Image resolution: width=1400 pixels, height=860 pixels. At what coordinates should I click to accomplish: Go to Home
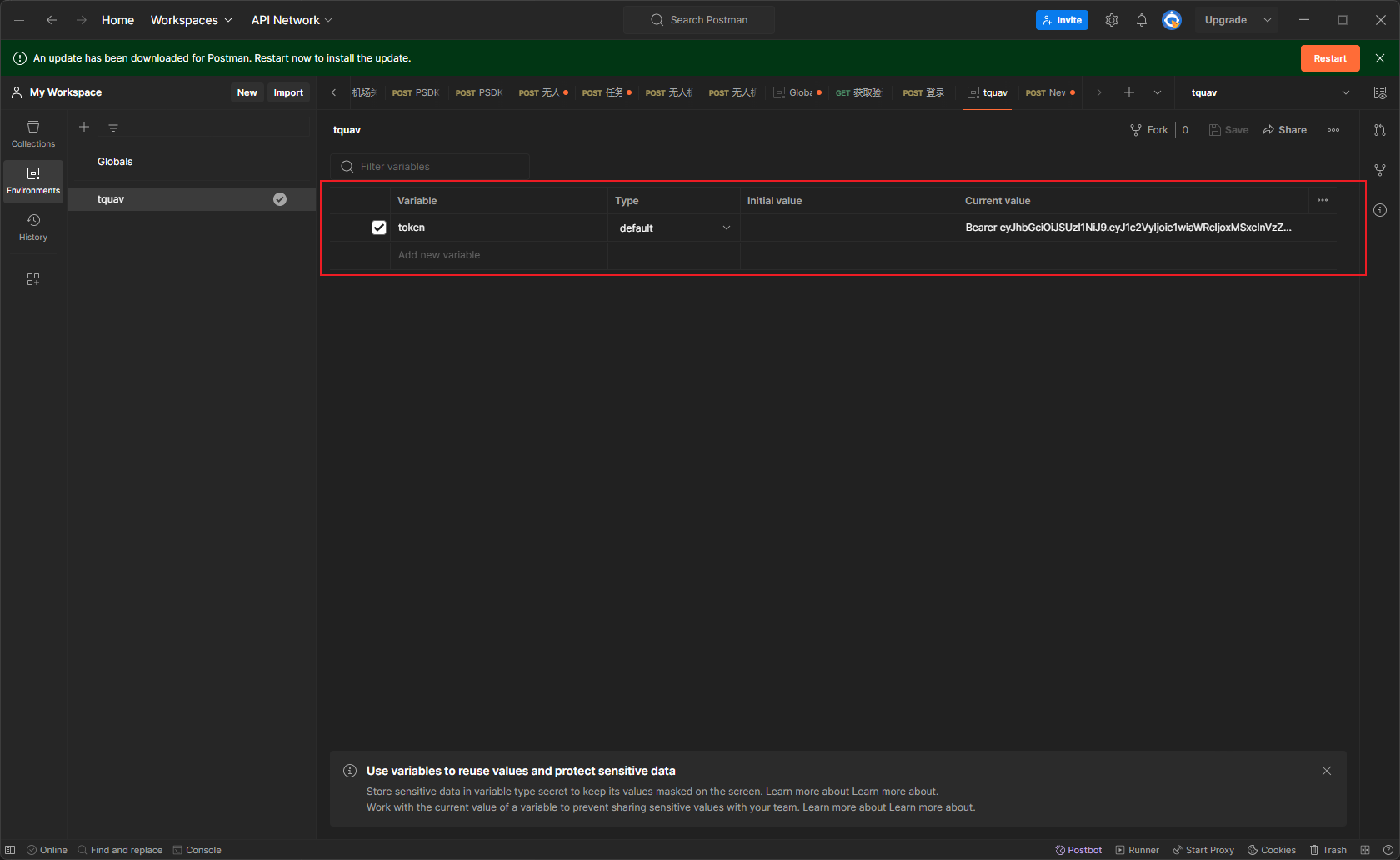pyautogui.click(x=117, y=20)
